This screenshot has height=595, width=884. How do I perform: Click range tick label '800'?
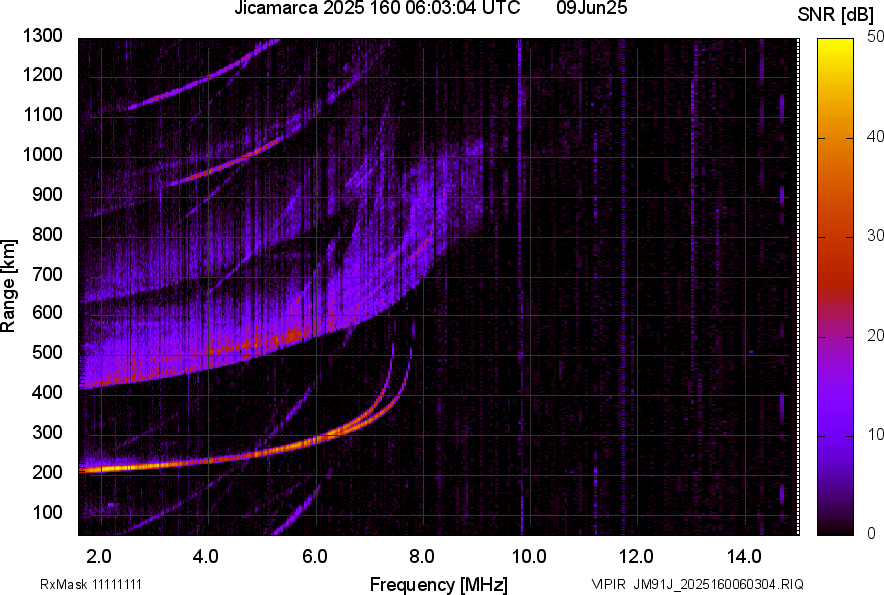pos(47,234)
